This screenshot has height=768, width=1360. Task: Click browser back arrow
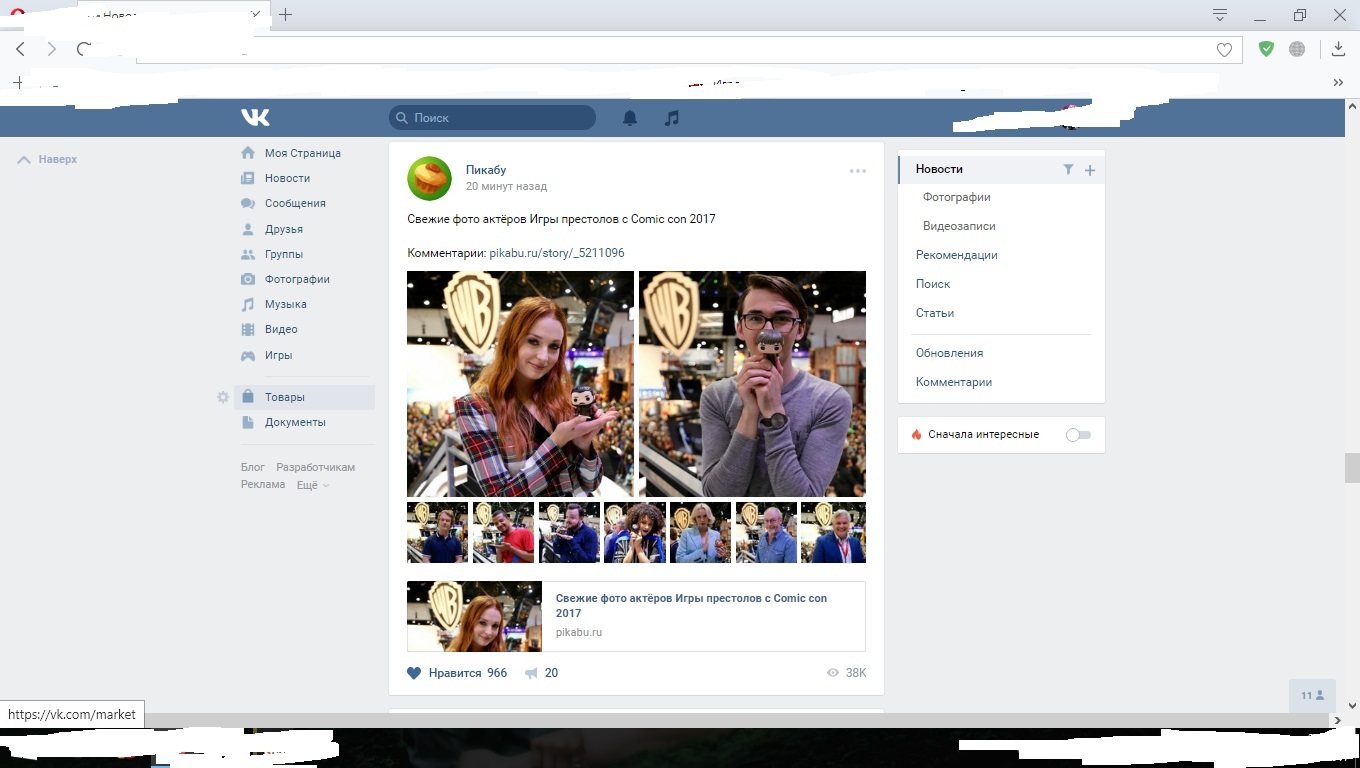21,49
